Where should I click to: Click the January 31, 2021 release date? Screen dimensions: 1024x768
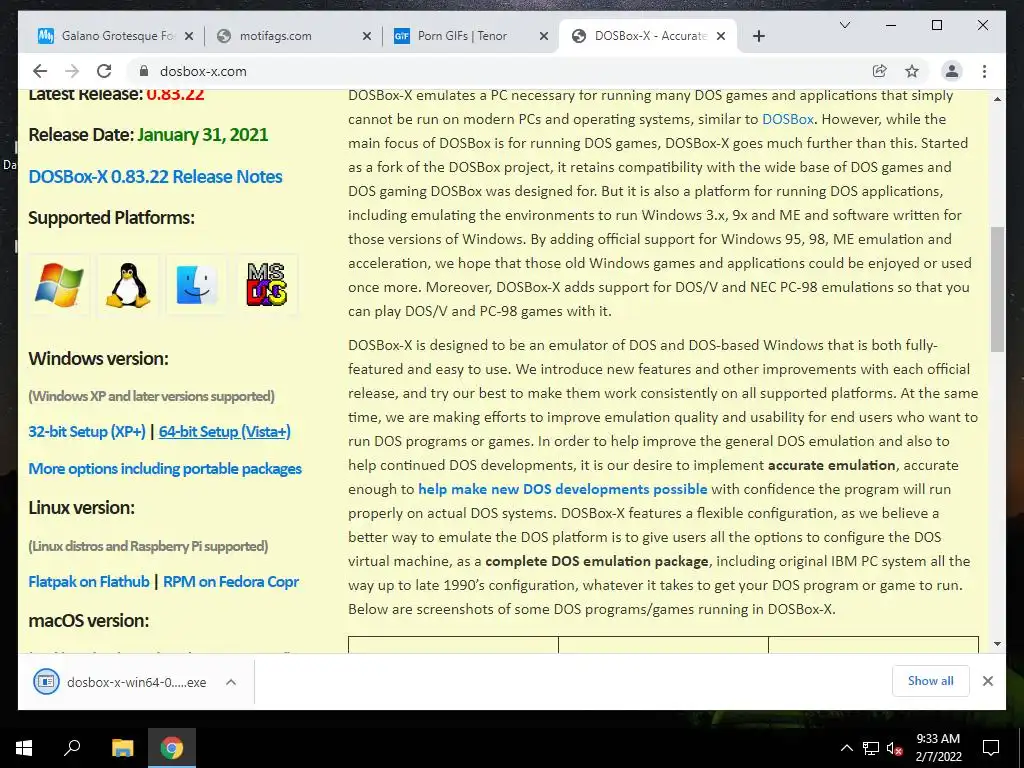pyautogui.click(x=202, y=135)
